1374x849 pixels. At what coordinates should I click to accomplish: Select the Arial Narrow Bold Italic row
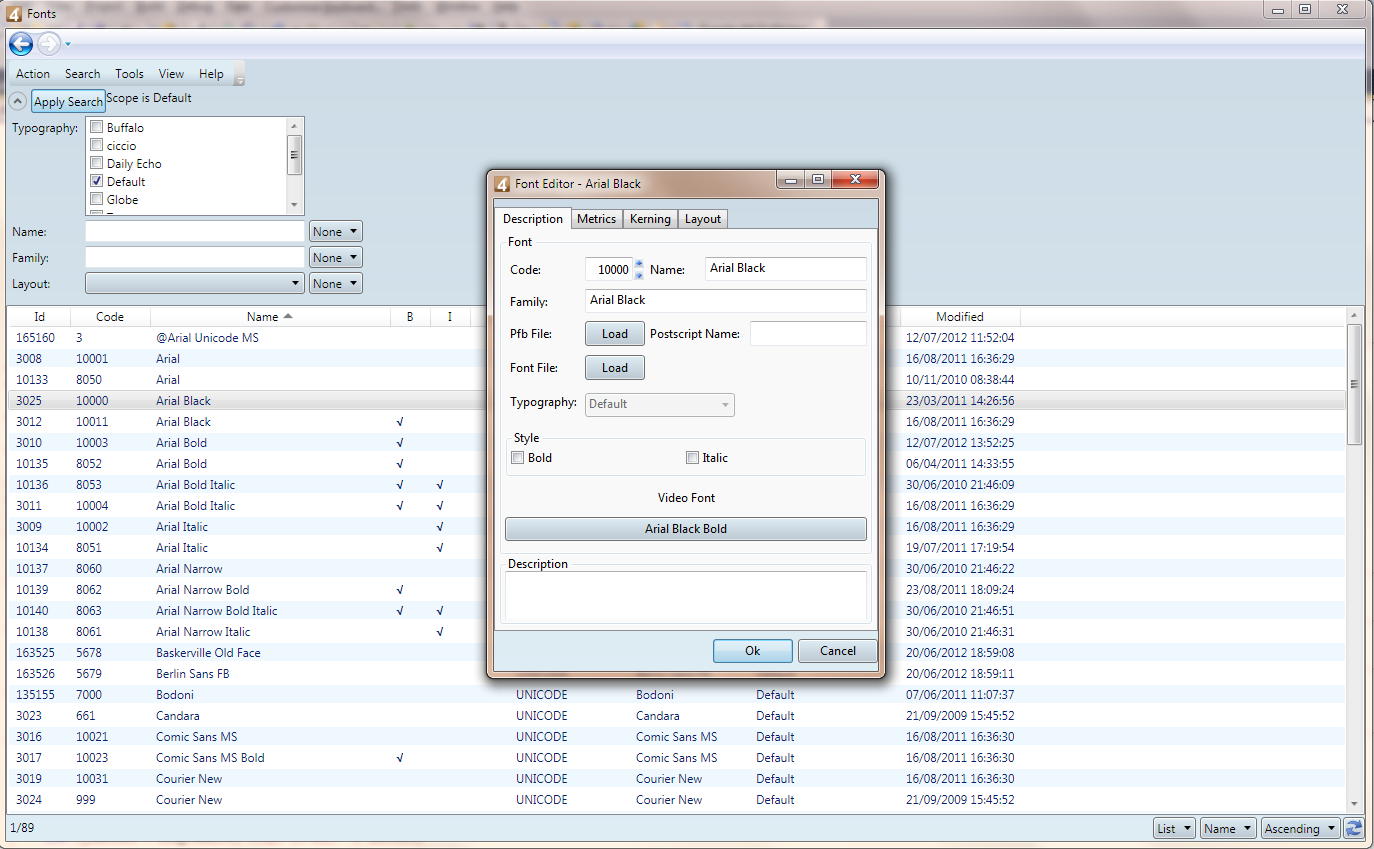(x=677, y=611)
